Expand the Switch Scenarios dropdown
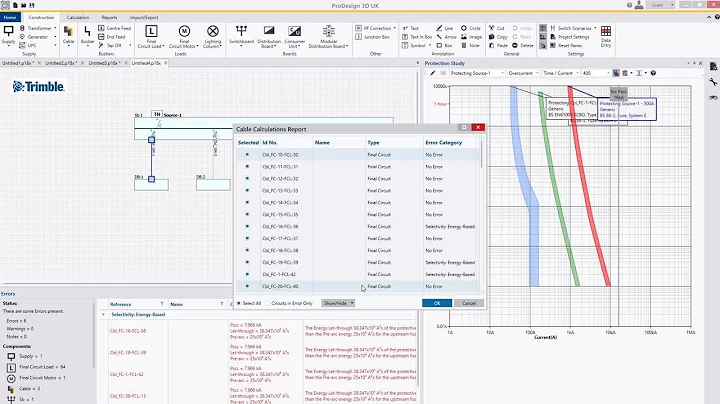720x404 pixels. [595, 28]
